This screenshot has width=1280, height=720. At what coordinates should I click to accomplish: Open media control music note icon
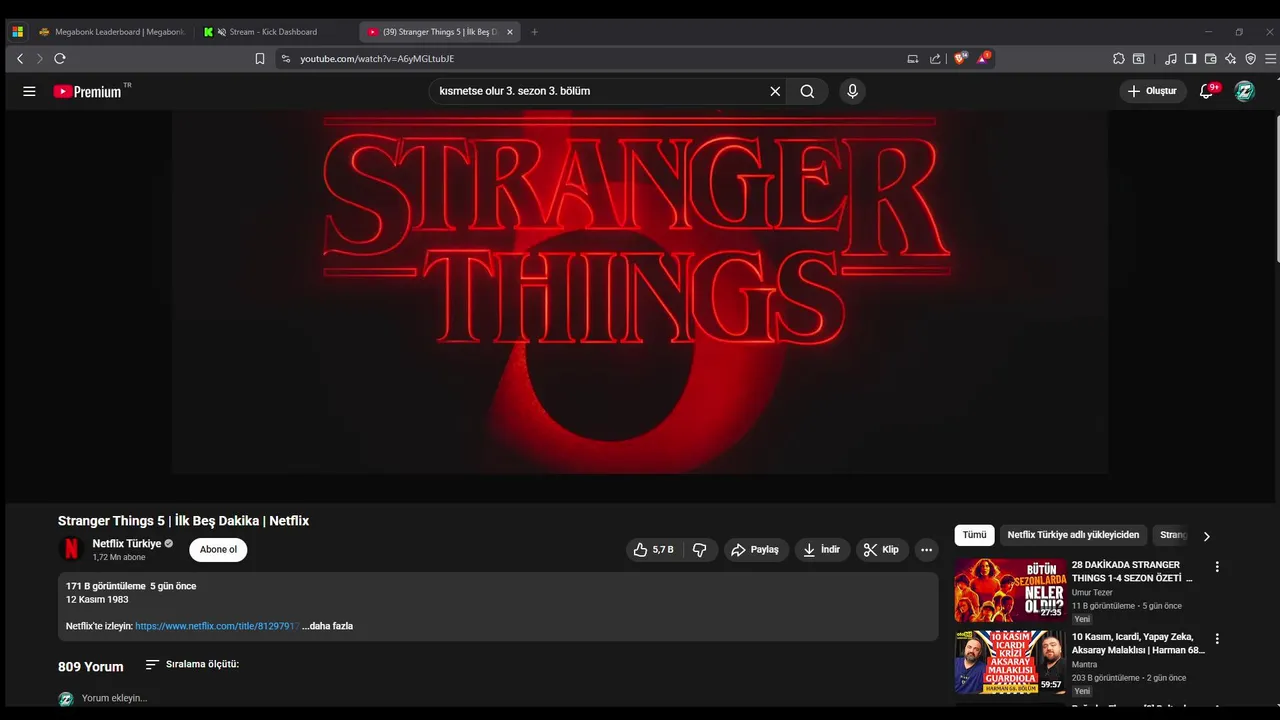(x=1171, y=59)
